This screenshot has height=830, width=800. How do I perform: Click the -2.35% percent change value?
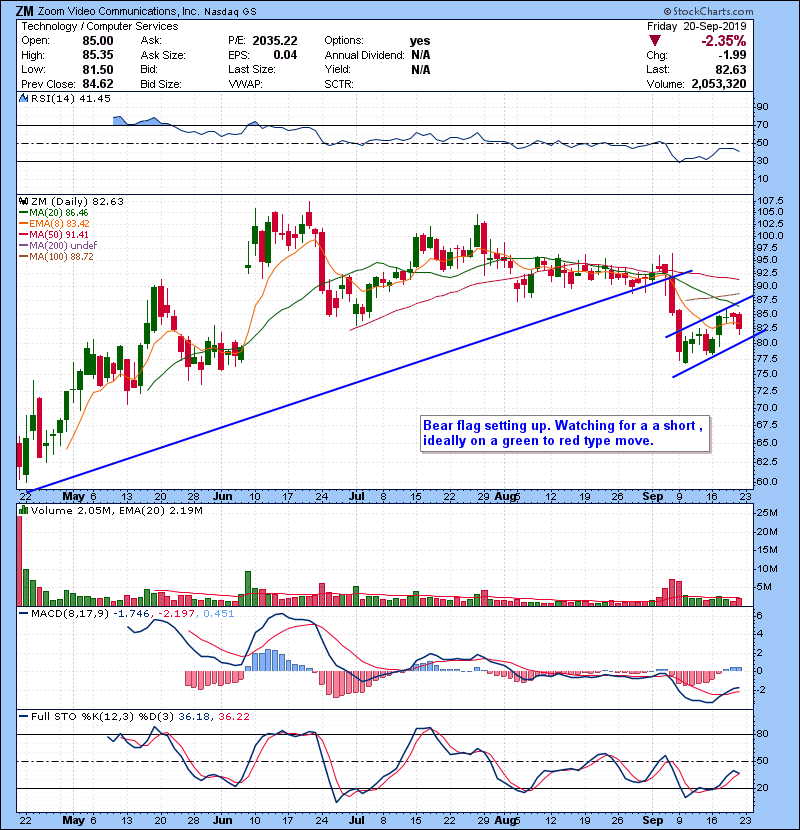pyautogui.click(x=724, y=41)
